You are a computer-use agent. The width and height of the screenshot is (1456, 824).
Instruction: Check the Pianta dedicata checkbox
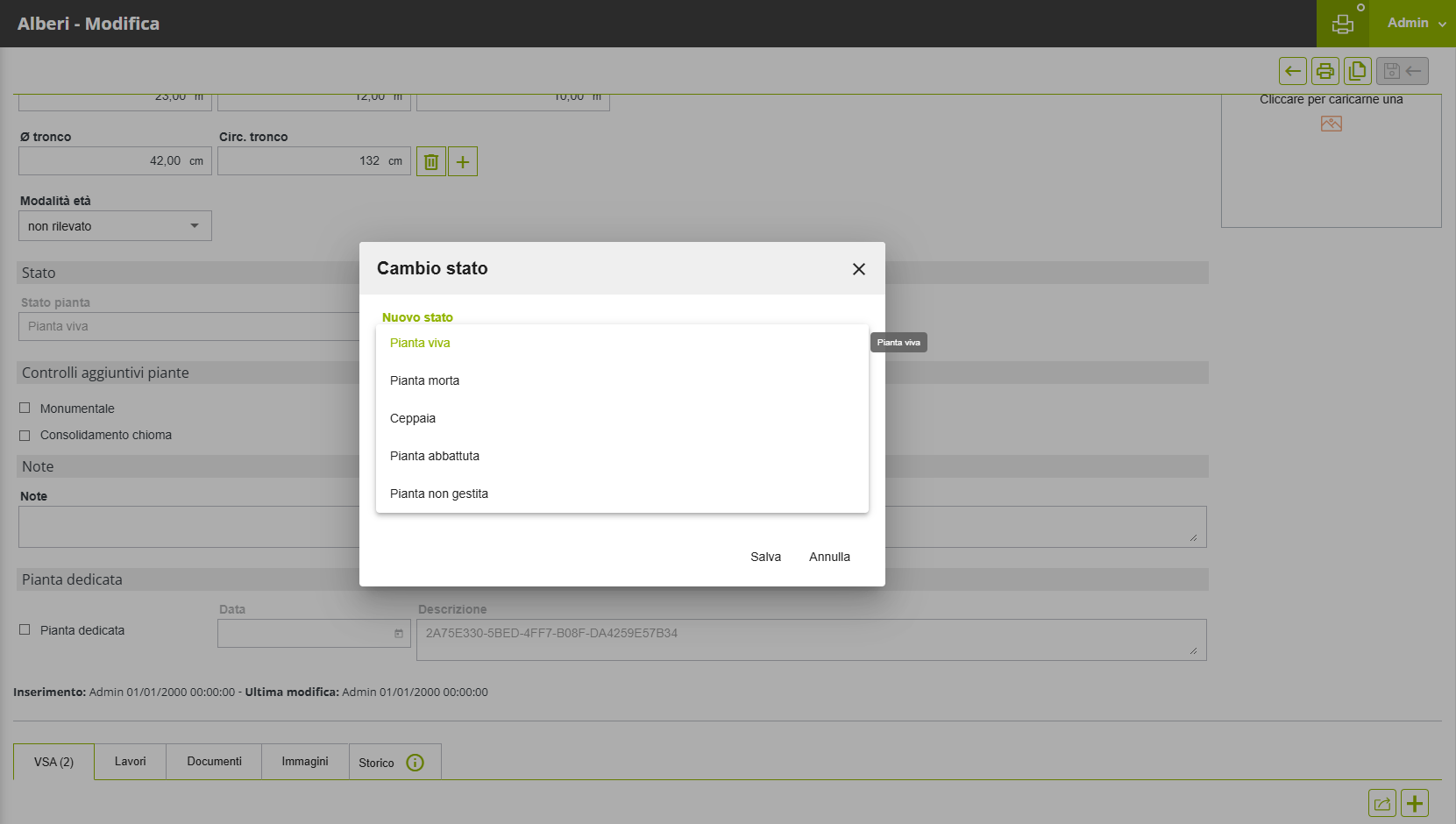pyautogui.click(x=25, y=630)
